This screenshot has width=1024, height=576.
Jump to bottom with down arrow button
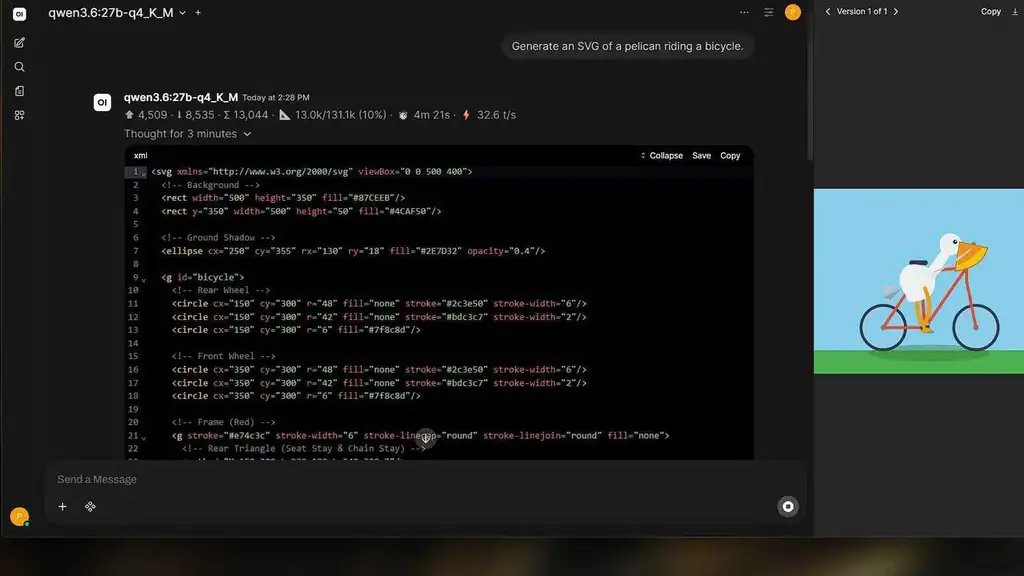click(x=425, y=438)
